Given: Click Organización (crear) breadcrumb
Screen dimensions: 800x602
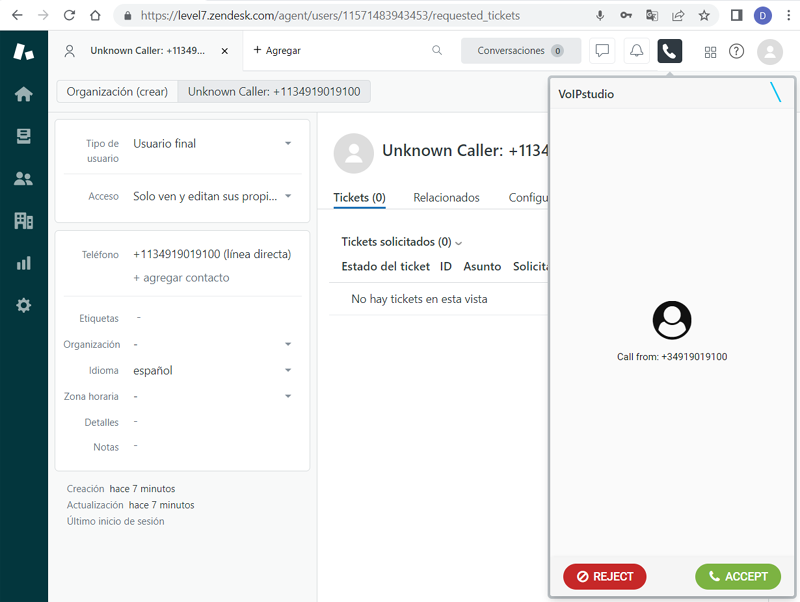Looking at the screenshot, I should click(117, 92).
